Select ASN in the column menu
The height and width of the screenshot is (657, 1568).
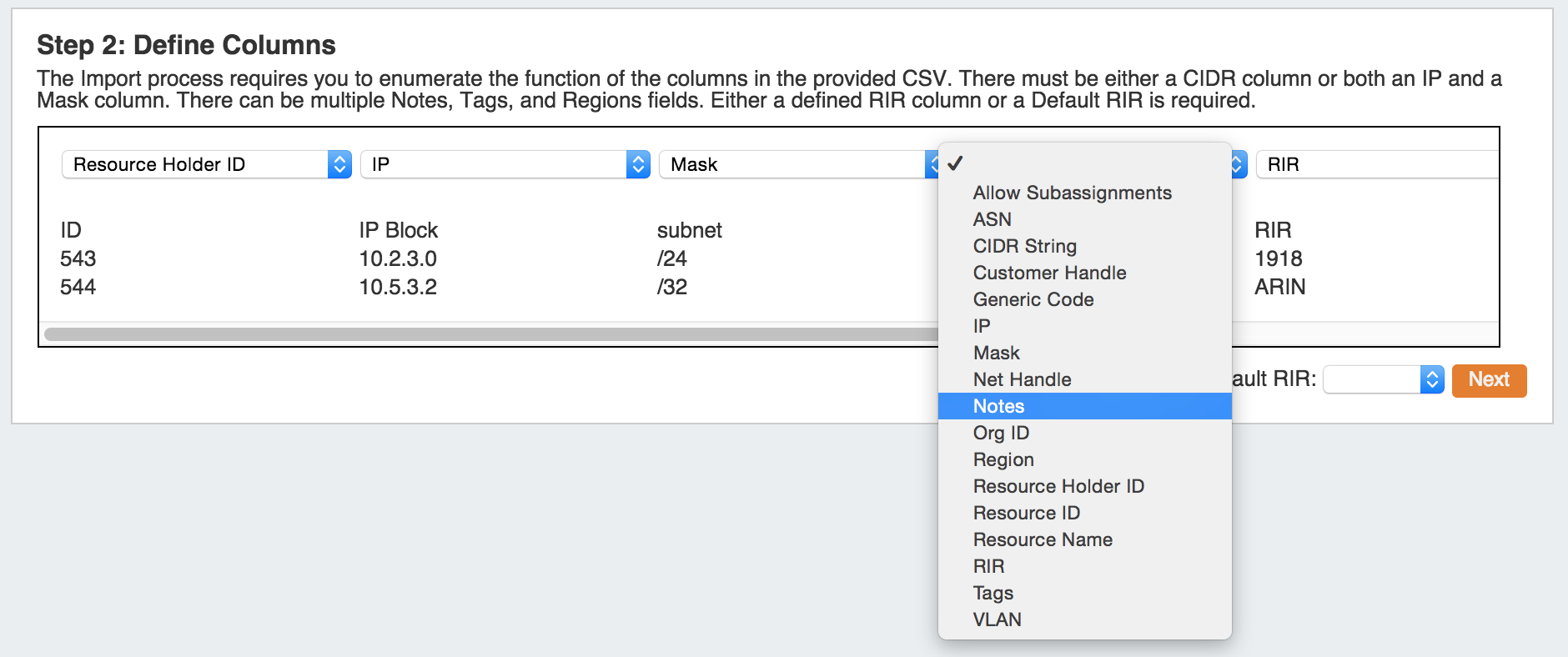(992, 219)
